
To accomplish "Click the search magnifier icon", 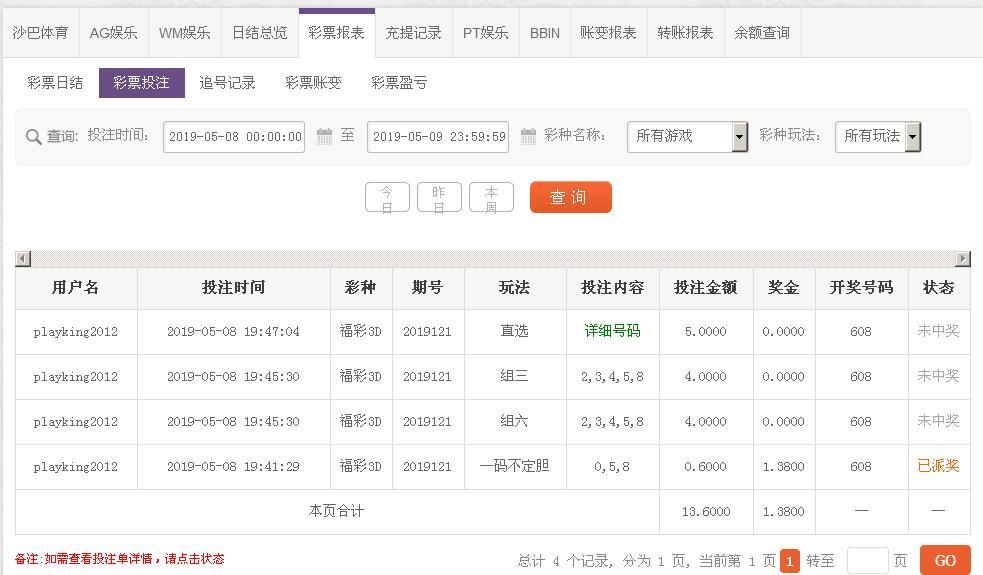I will [33, 137].
